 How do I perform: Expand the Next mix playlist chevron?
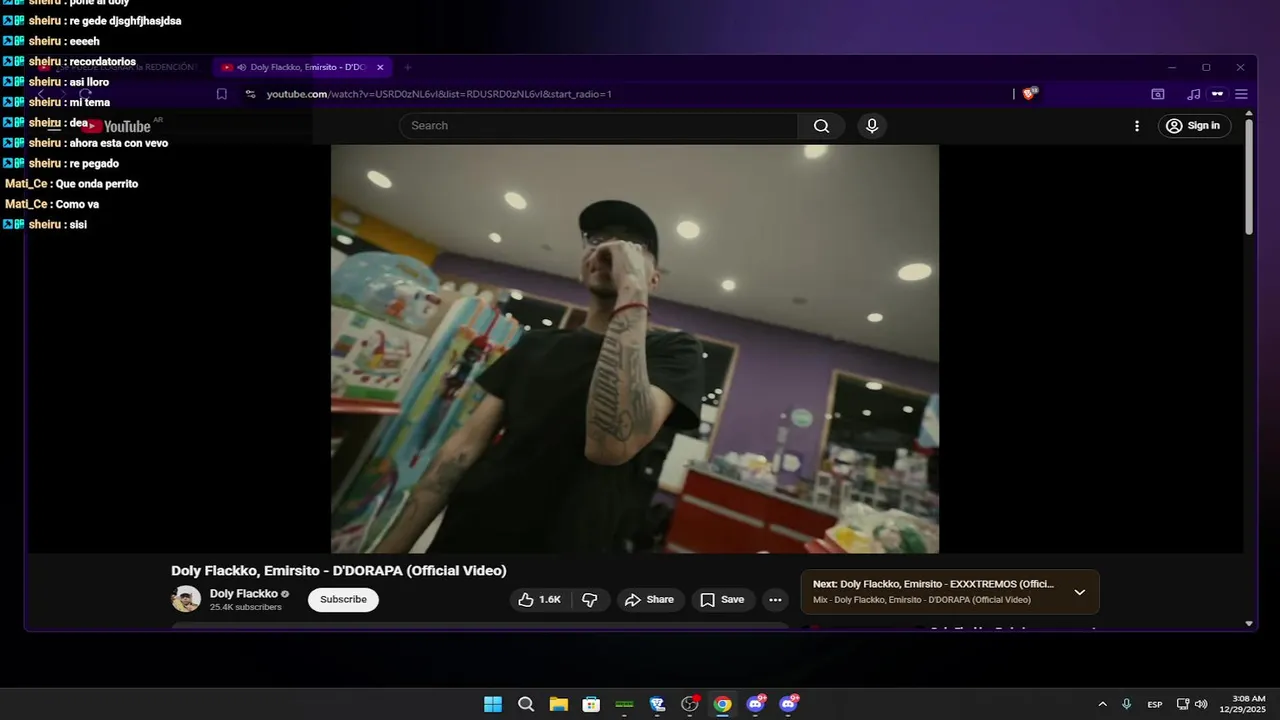[x=1079, y=592]
